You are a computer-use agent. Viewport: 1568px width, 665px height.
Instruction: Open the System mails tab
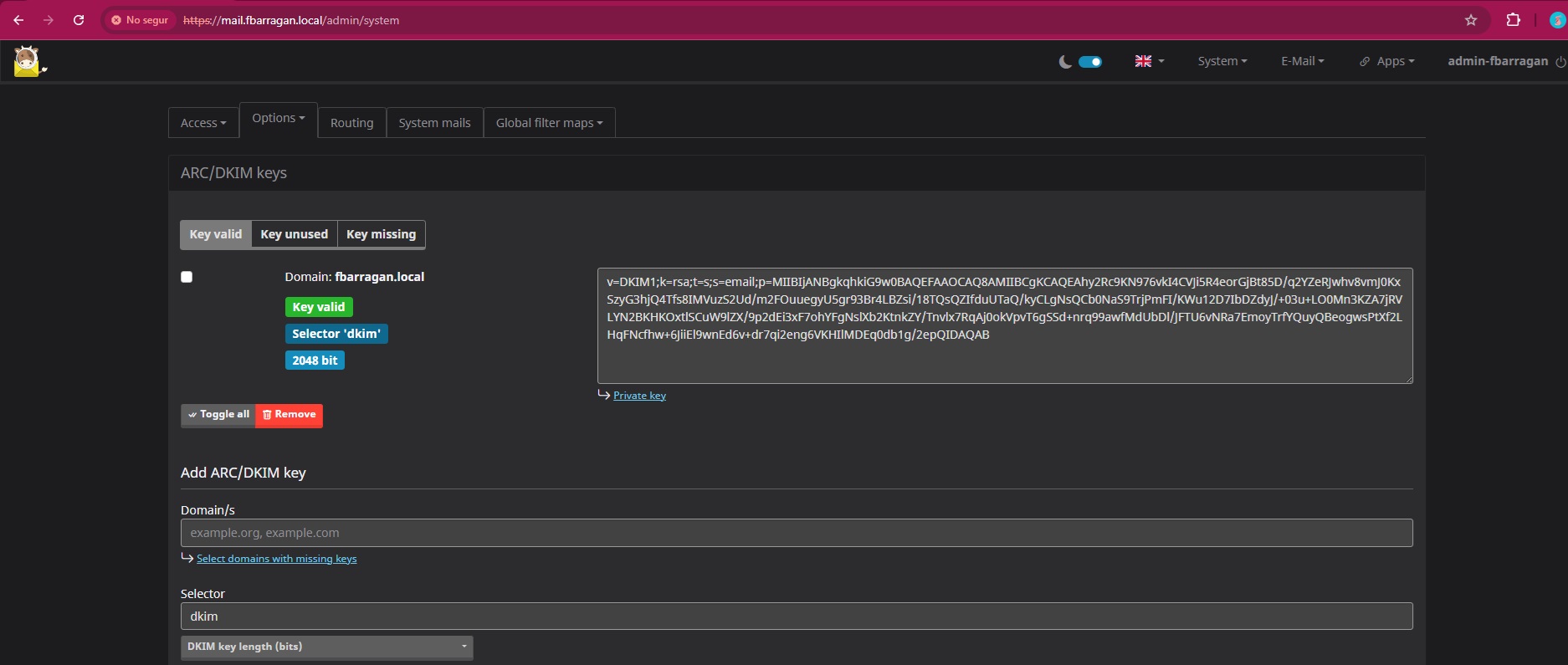coord(434,123)
